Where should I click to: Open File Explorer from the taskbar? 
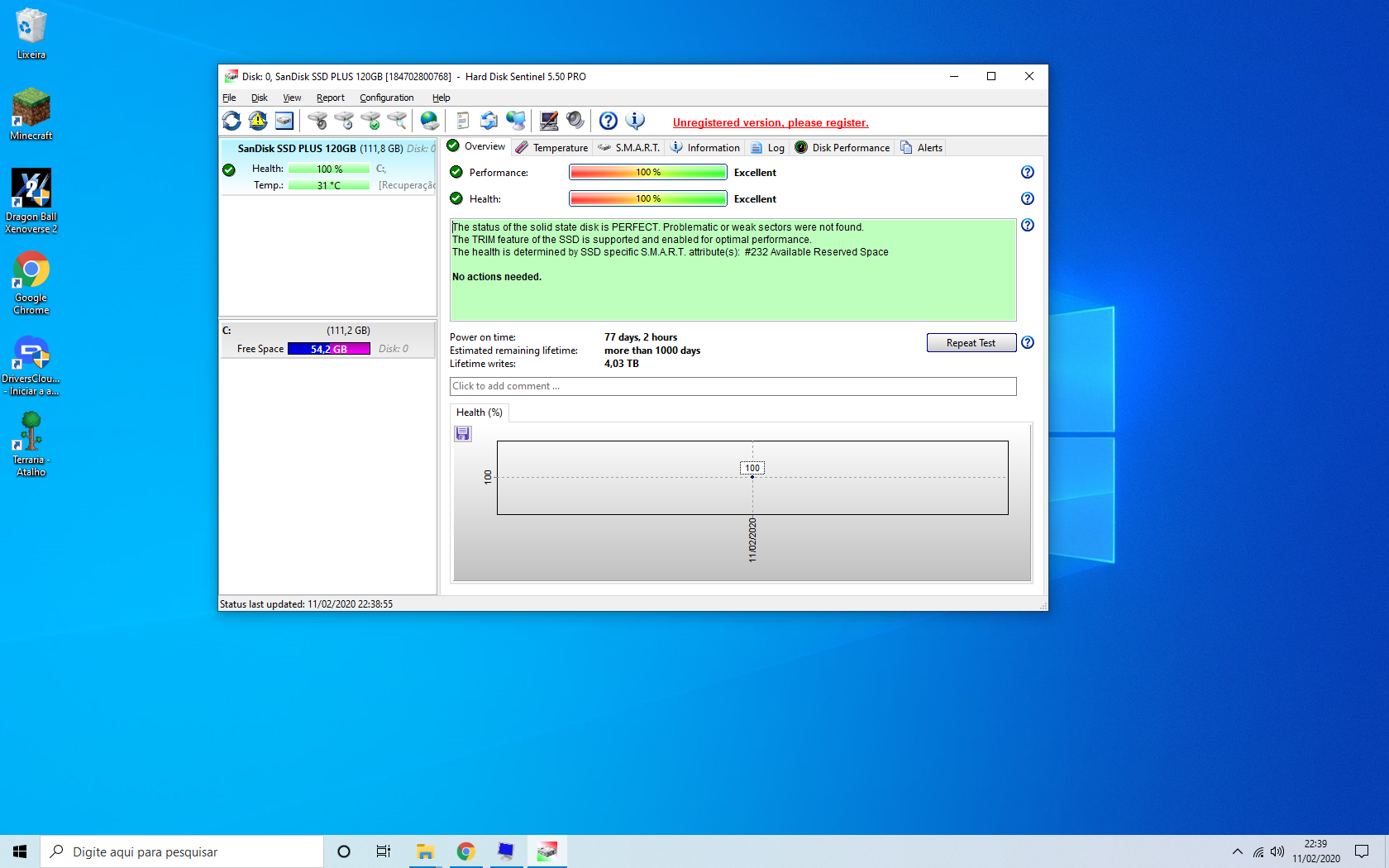pyautogui.click(x=425, y=851)
